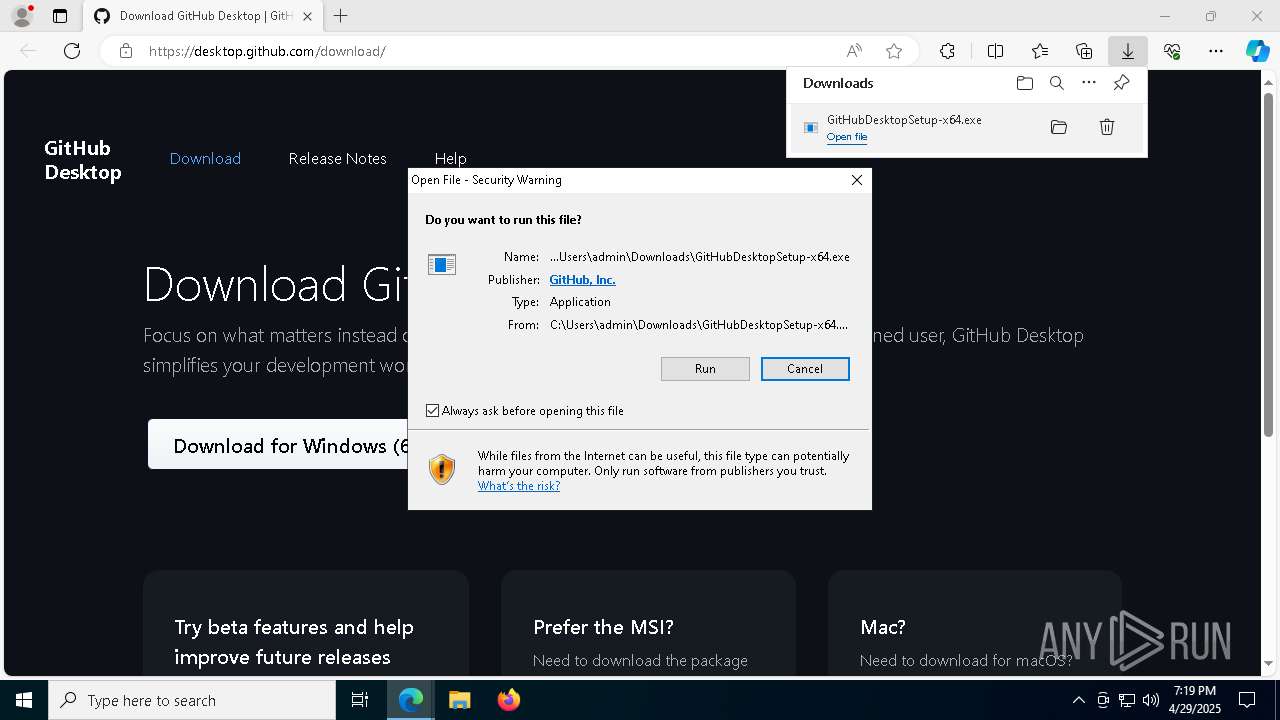Delete GitHubDesktopSetup-x64.exe download entry

pos(1107,127)
